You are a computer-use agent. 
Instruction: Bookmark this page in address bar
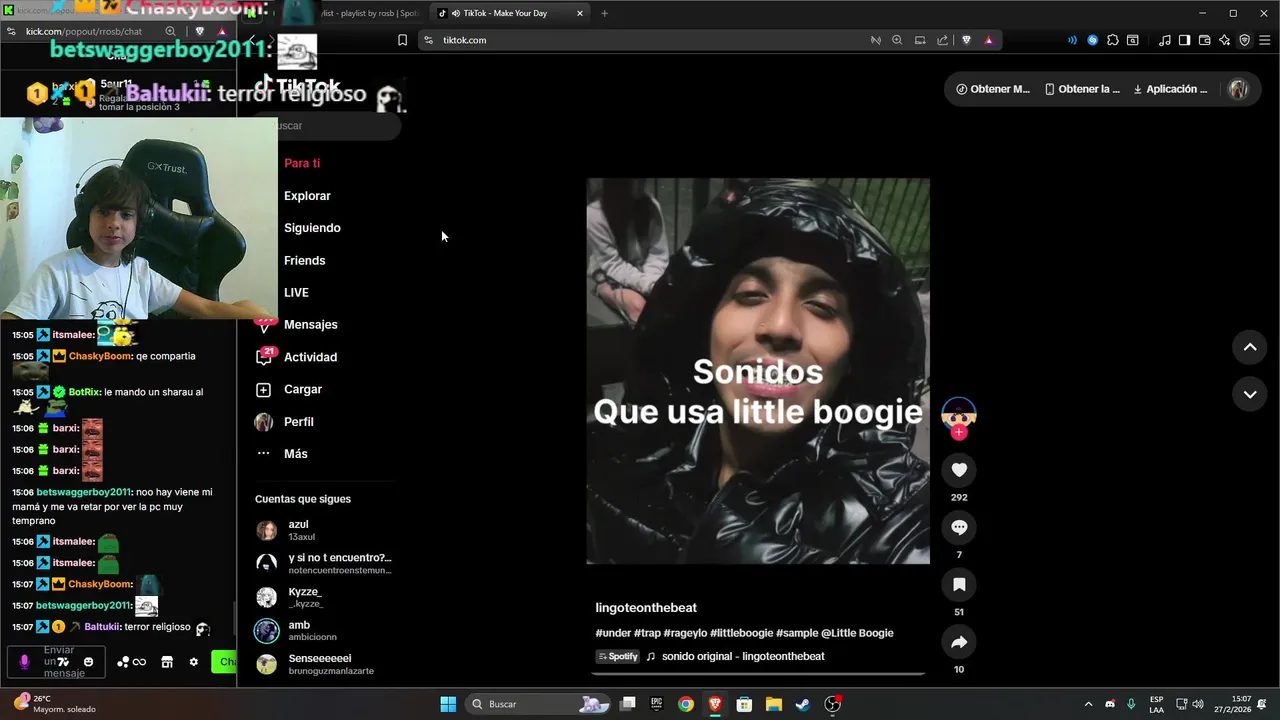[402, 40]
